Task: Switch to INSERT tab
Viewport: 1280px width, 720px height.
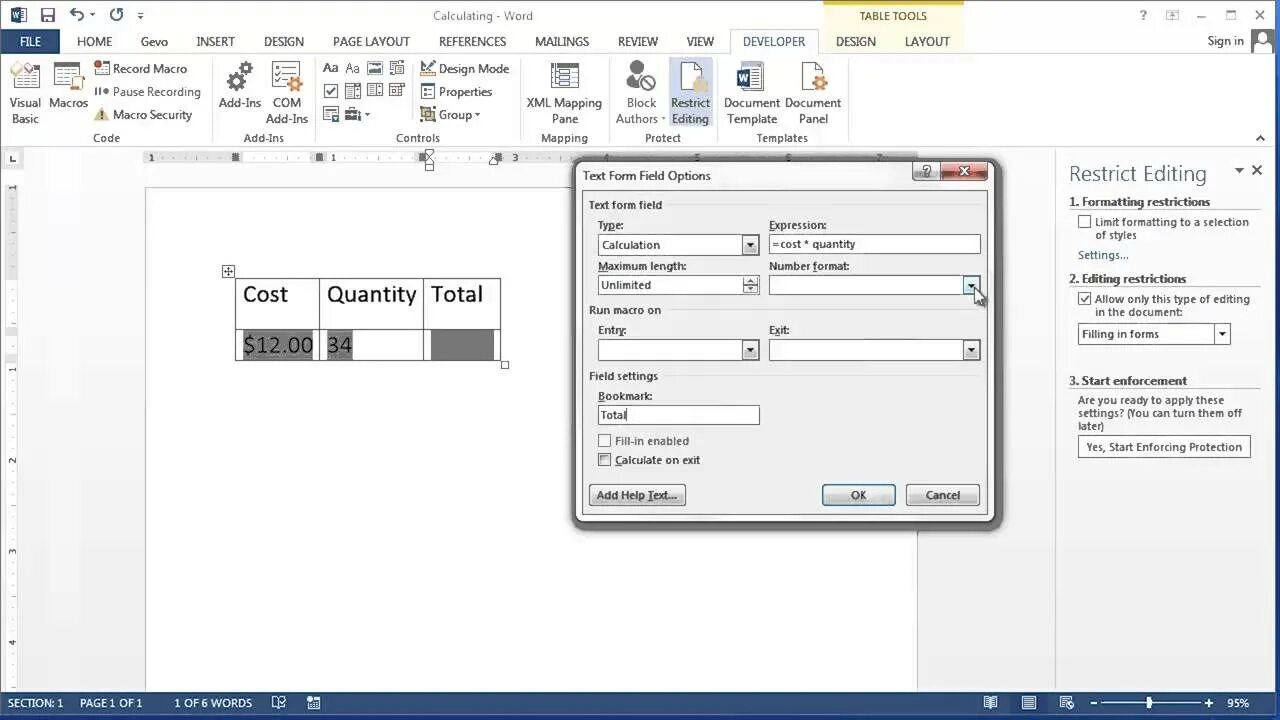Action: pyautogui.click(x=215, y=41)
